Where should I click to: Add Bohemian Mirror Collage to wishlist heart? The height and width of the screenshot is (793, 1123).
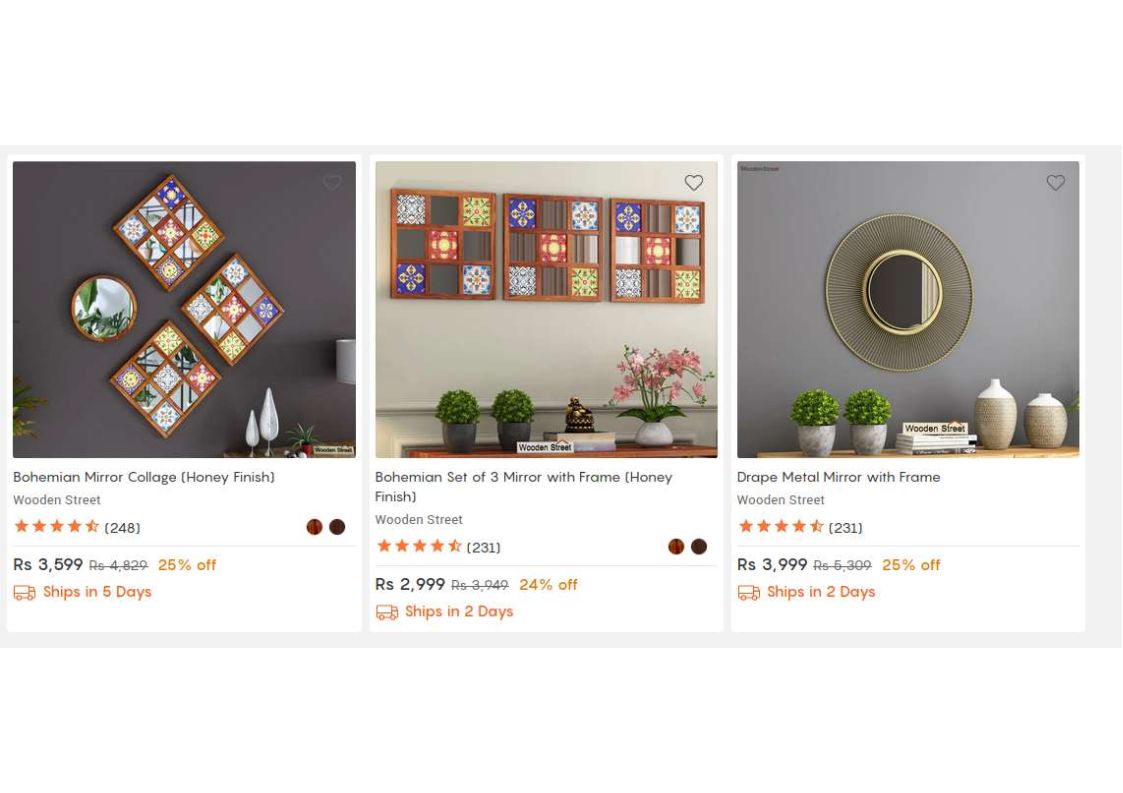332,183
